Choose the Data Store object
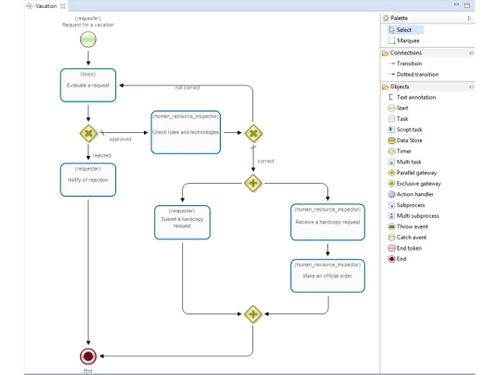 (405, 140)
